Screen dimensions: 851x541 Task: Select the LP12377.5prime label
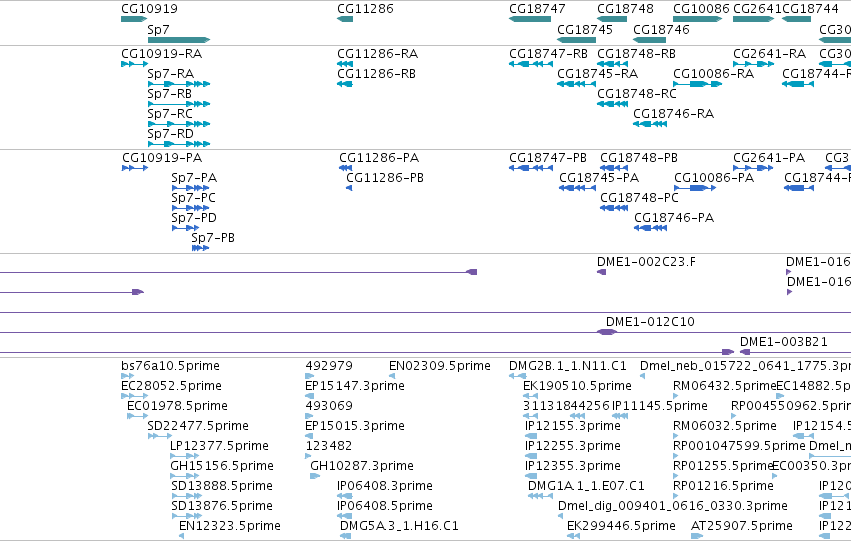[219, 446]
